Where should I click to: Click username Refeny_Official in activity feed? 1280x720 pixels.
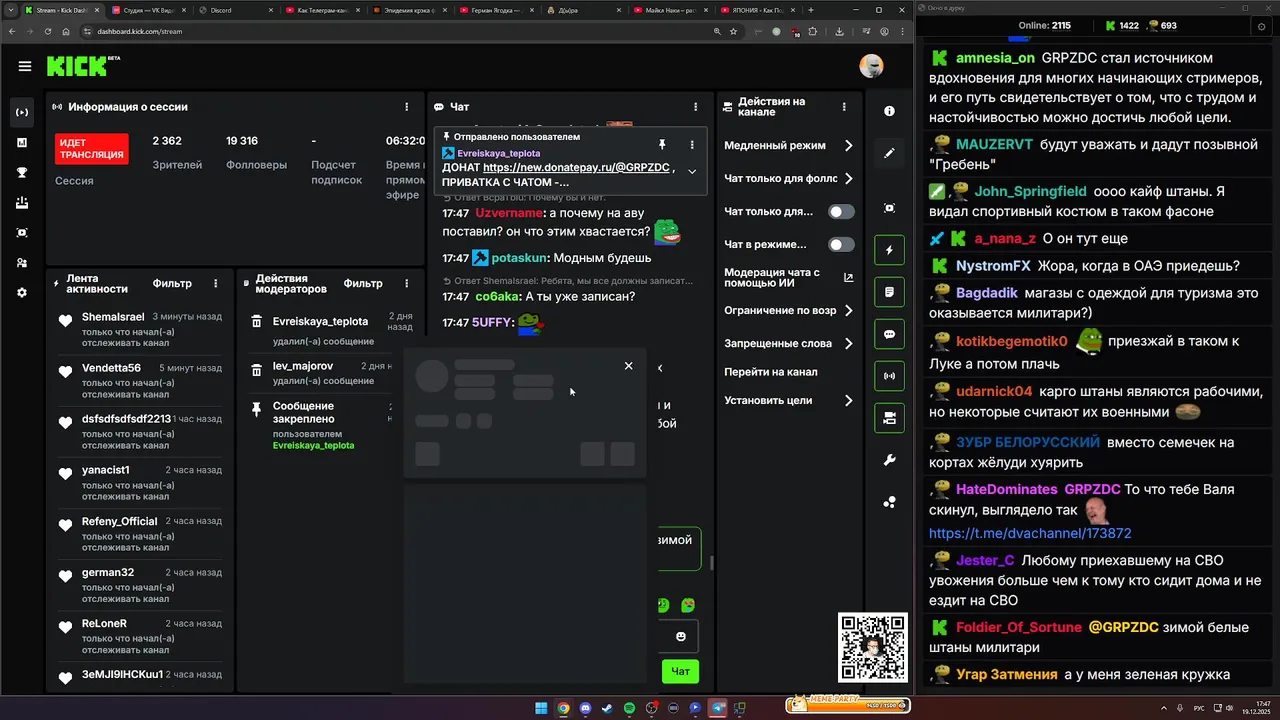(120, 522)
